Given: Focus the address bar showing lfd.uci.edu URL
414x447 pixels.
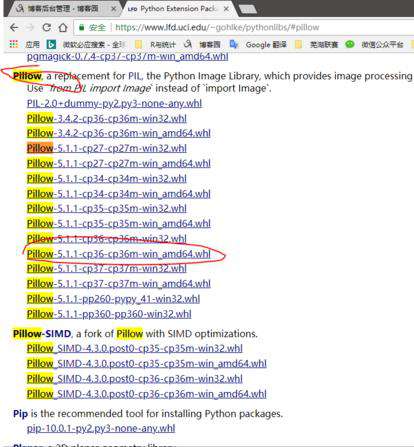Looking at the screenshot, I should (217, 28).
